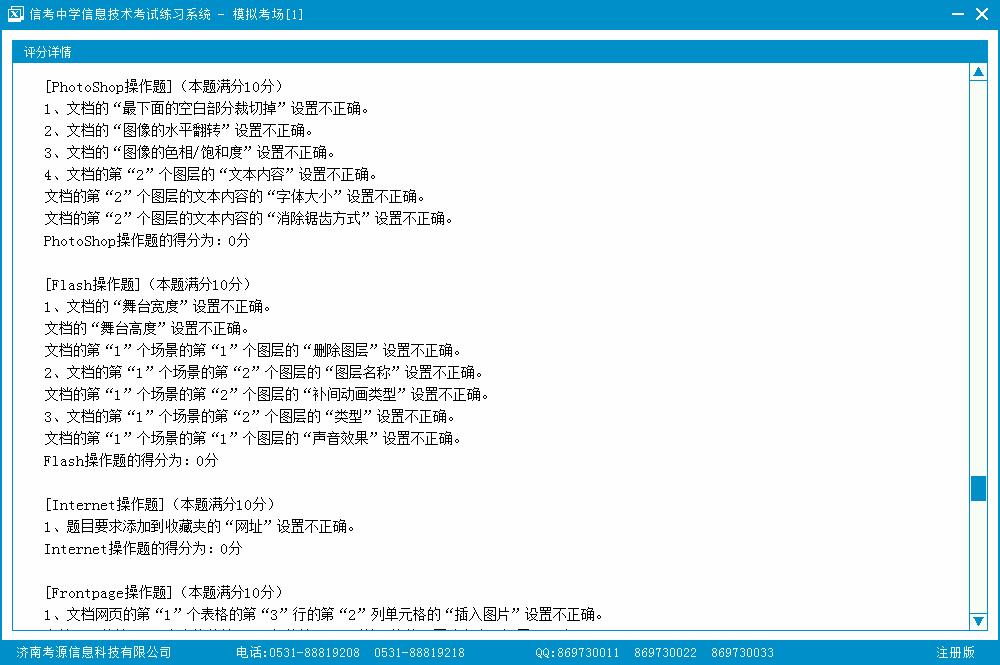Screen dimensions: 1000x665
Task: Click the vertical scrollbar thumb
Action: coord(978,488)
